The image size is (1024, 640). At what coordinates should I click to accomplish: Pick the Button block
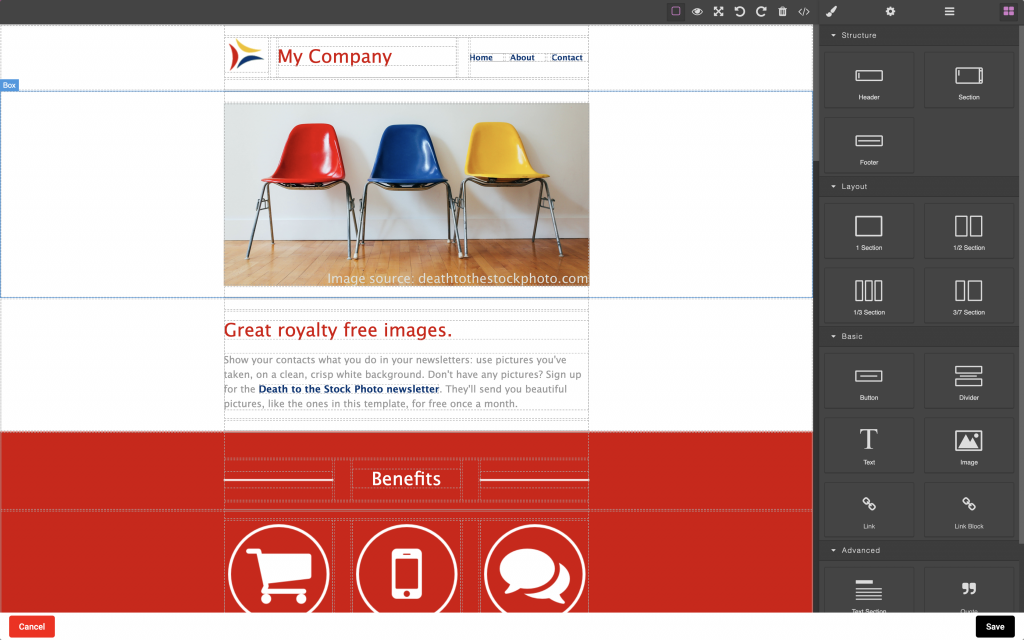(869, 381)
